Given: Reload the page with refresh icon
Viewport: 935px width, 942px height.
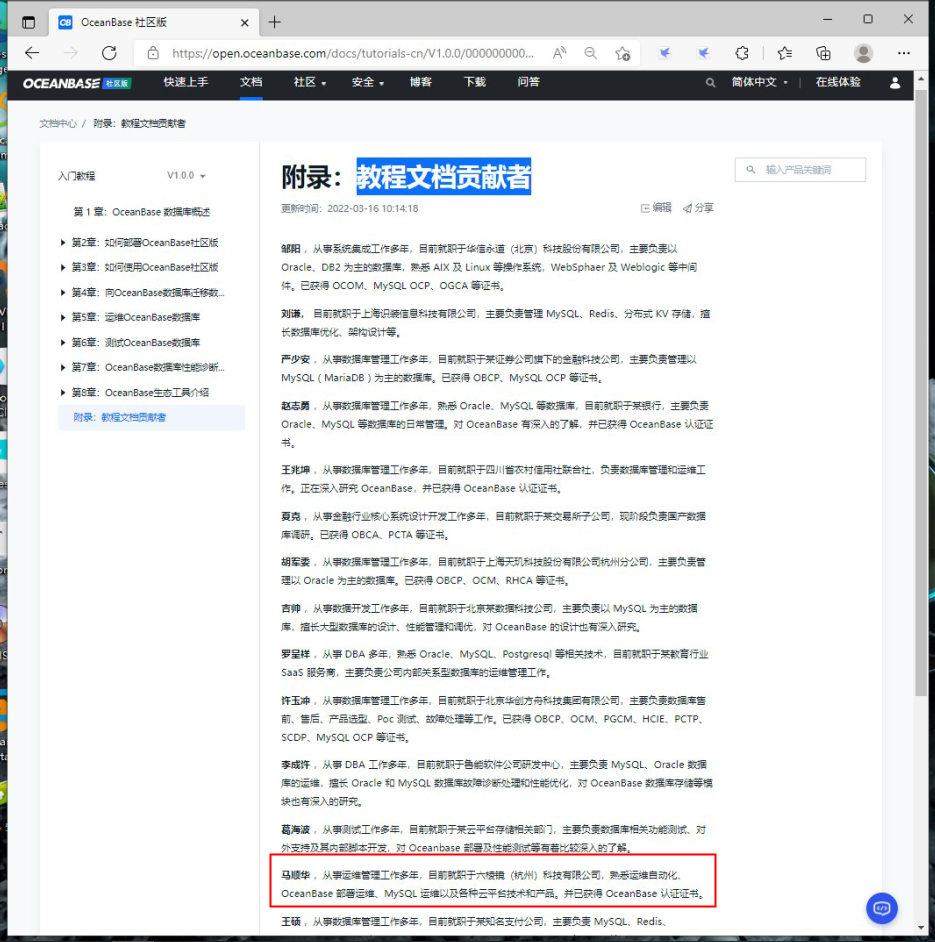Looking at the screenshot, I should [109, 53].
